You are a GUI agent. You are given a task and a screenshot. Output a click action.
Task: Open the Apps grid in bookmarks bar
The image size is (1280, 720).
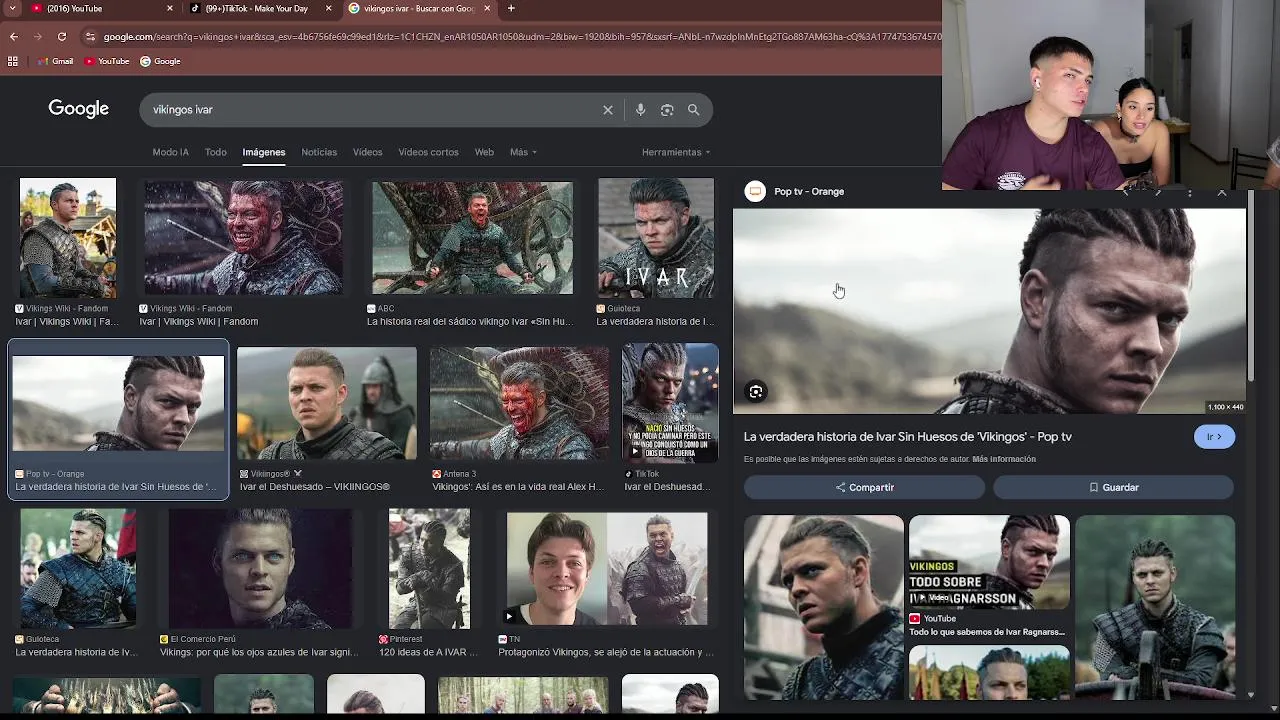[13, 61]
